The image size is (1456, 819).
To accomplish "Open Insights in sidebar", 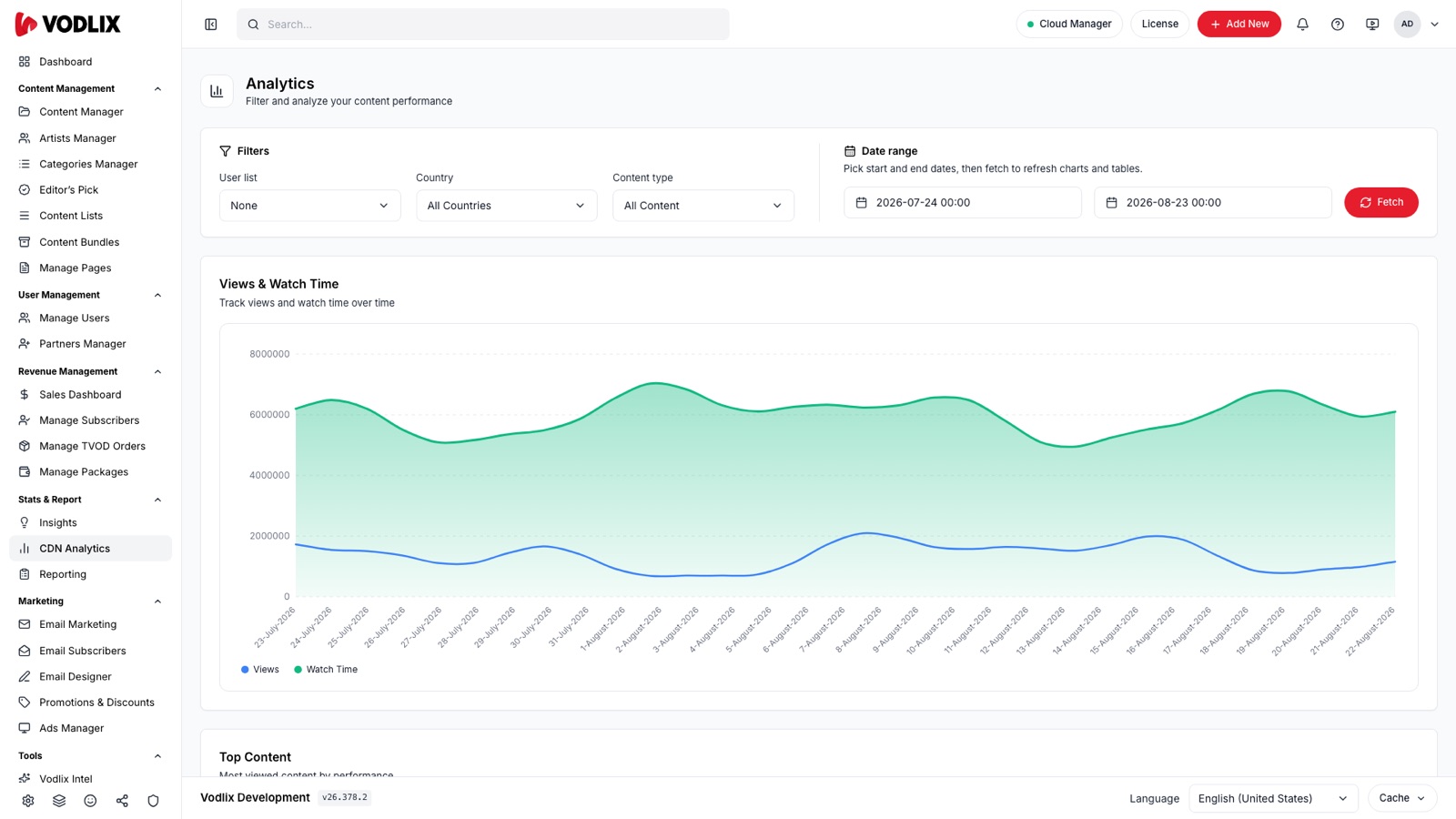I will 90,523.
